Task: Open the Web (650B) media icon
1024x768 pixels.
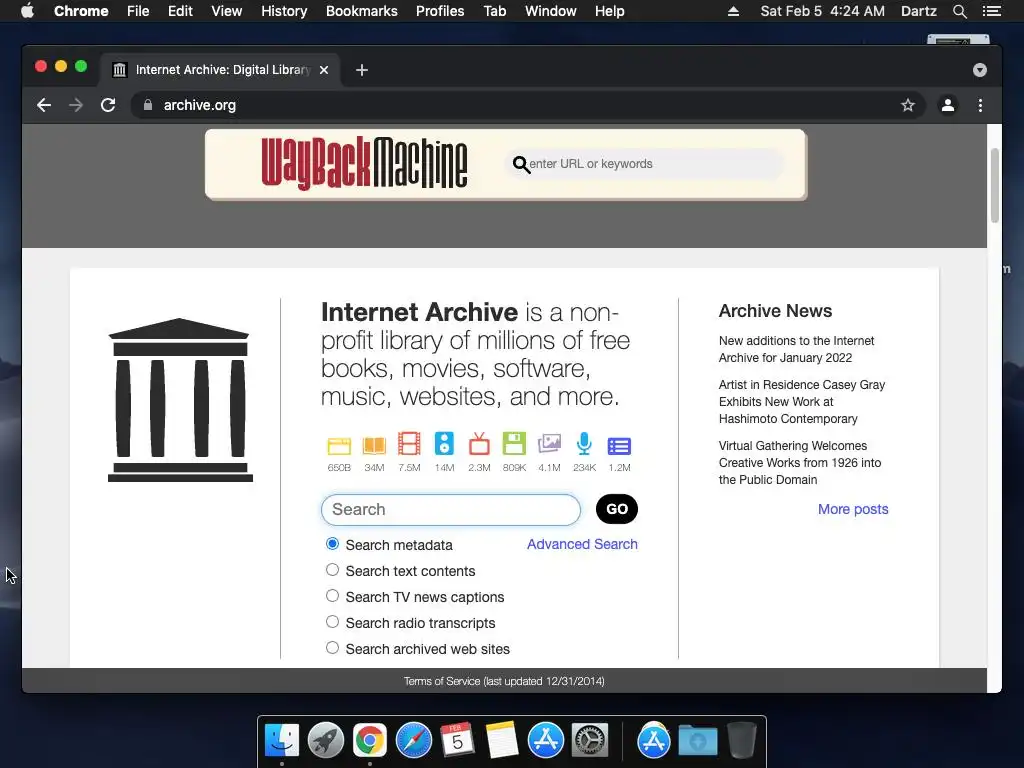Action: pos(339,446)
